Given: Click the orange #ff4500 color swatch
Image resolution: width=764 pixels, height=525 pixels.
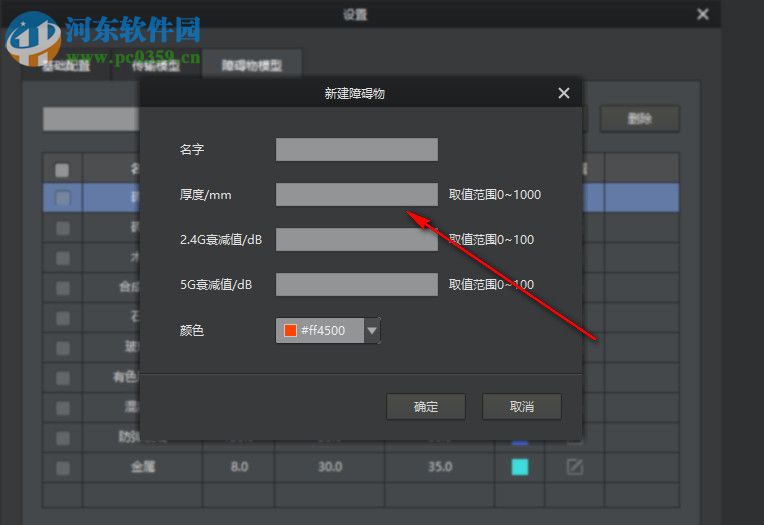Looking at the screenshot, I should click(x=290, y=331).
